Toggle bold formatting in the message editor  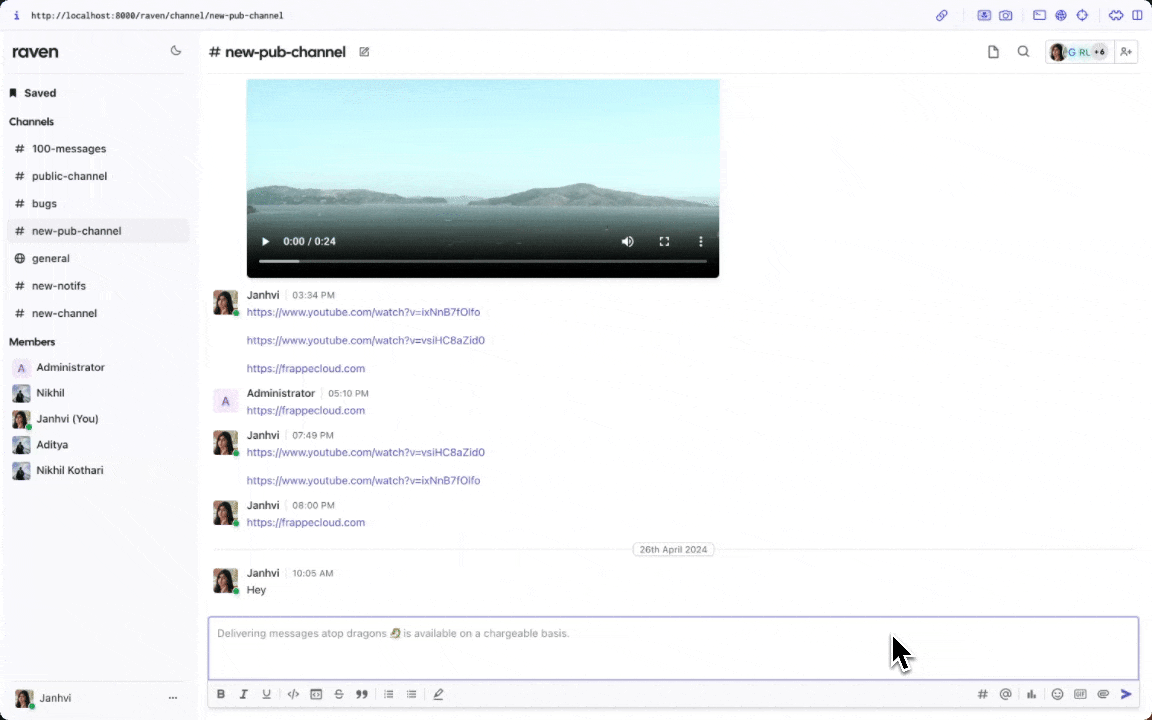click(x=221, y=694)
